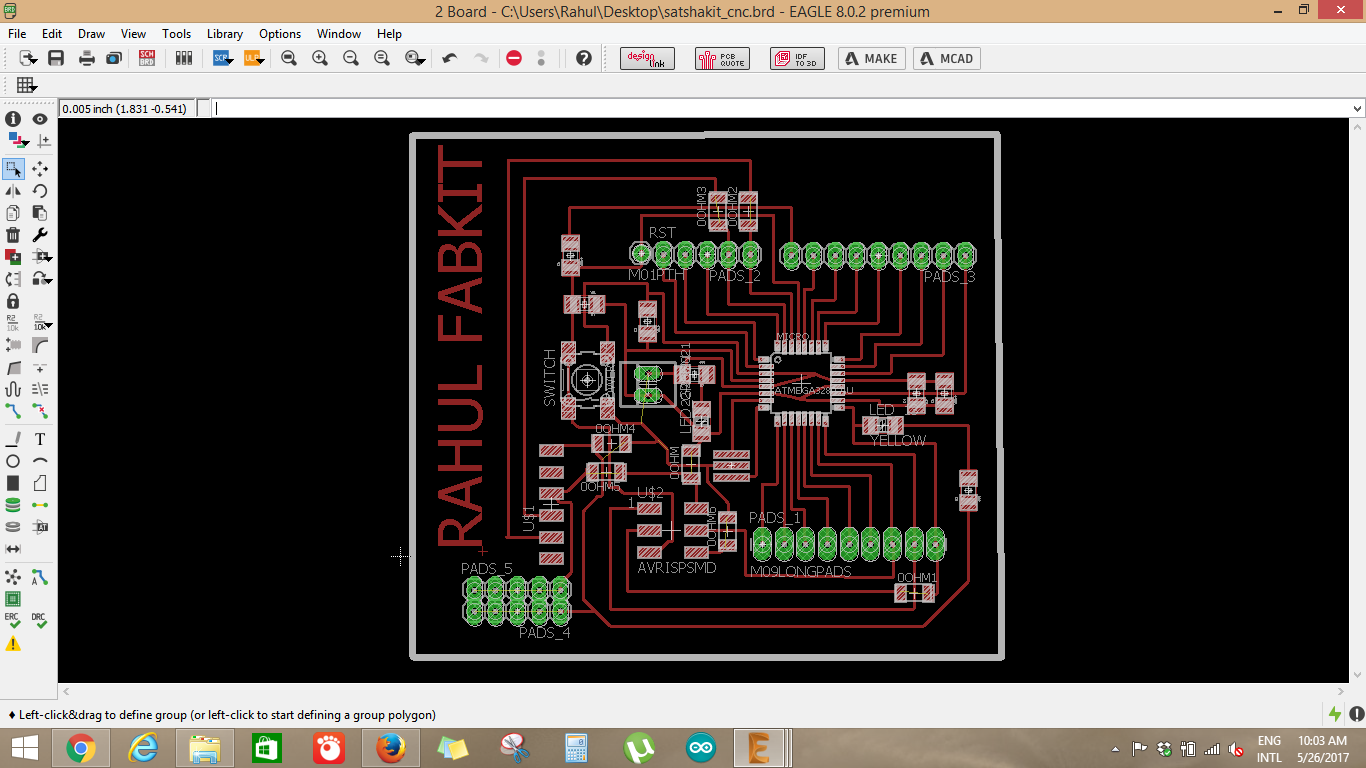Viewport: 1366px width, 768px height.
Task: Open the CAM processor
Action: [113, 58]
